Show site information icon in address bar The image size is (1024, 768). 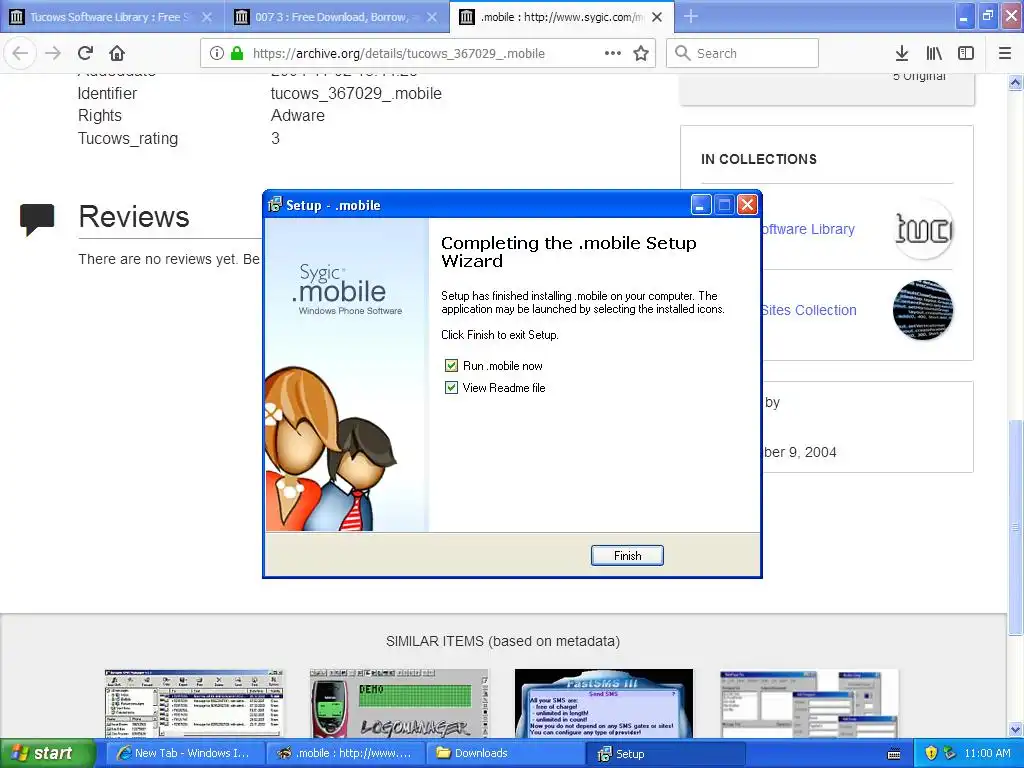pyautogui.click(x=217, y=54)
